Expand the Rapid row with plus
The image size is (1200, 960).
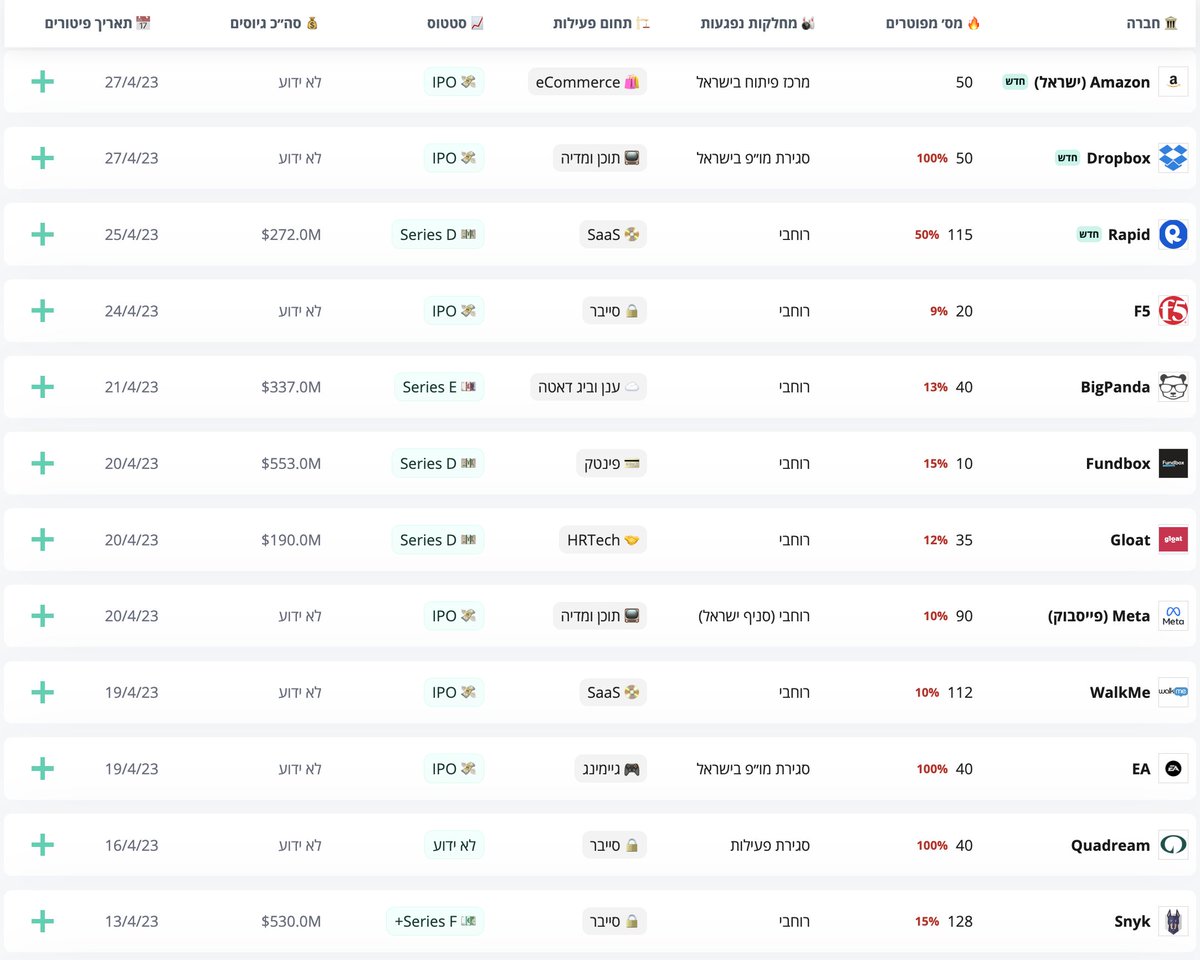[42, 234]
